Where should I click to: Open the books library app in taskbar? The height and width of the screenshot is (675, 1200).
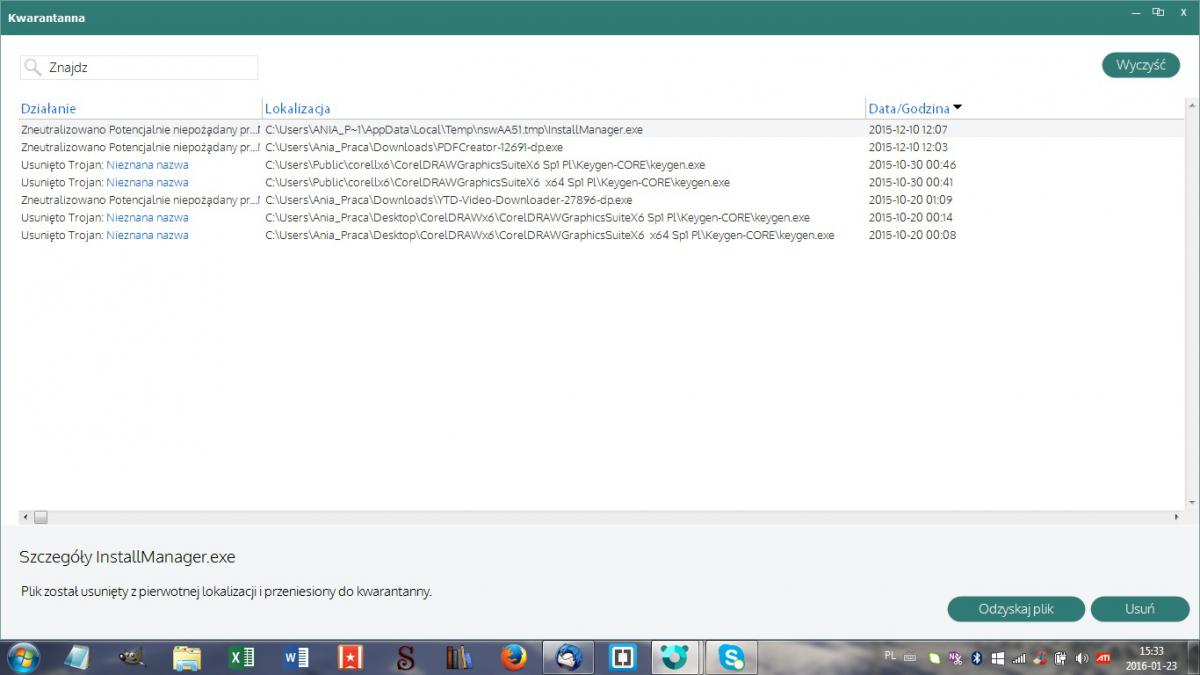459,657
